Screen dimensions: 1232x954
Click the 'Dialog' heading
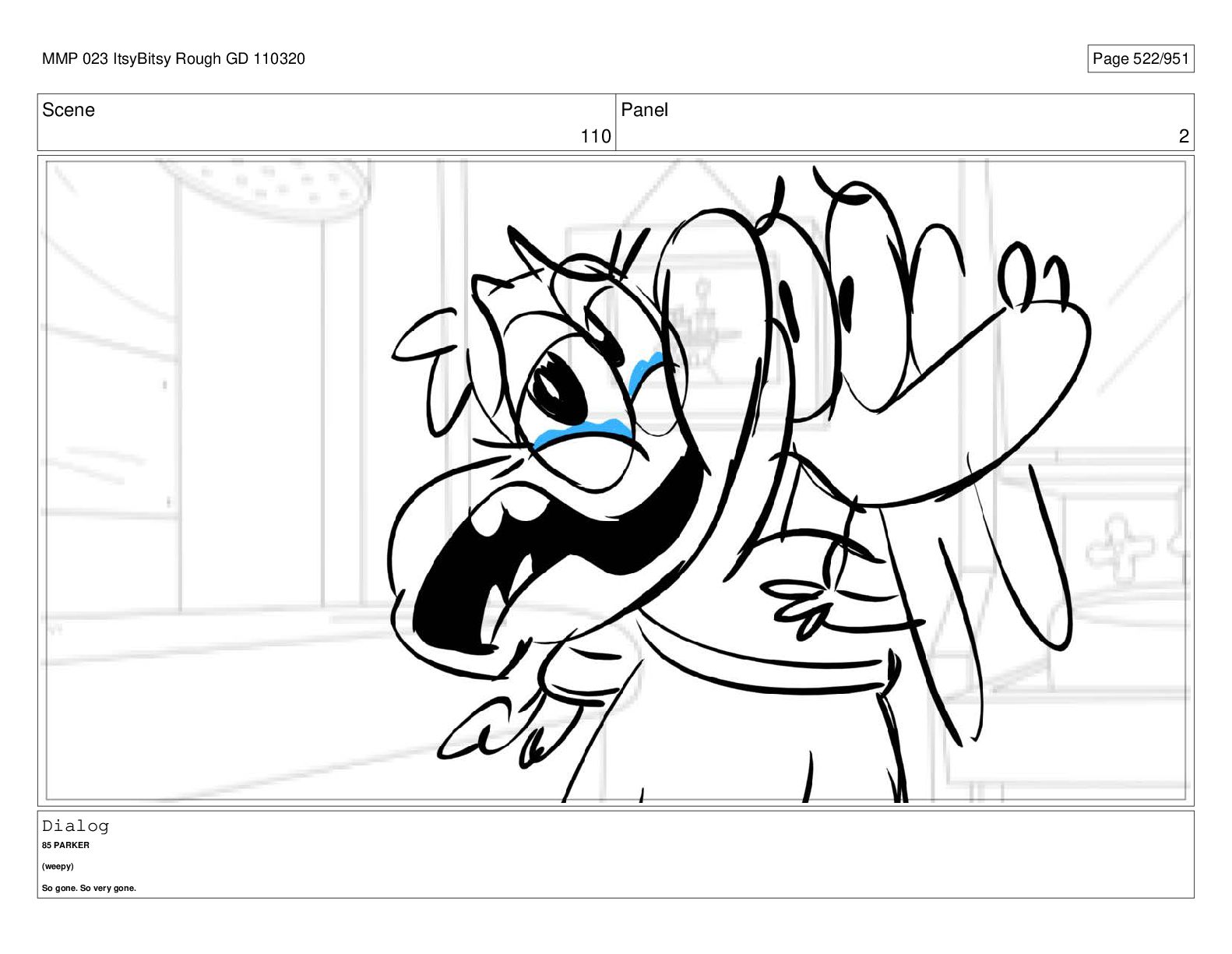(76, 826)
